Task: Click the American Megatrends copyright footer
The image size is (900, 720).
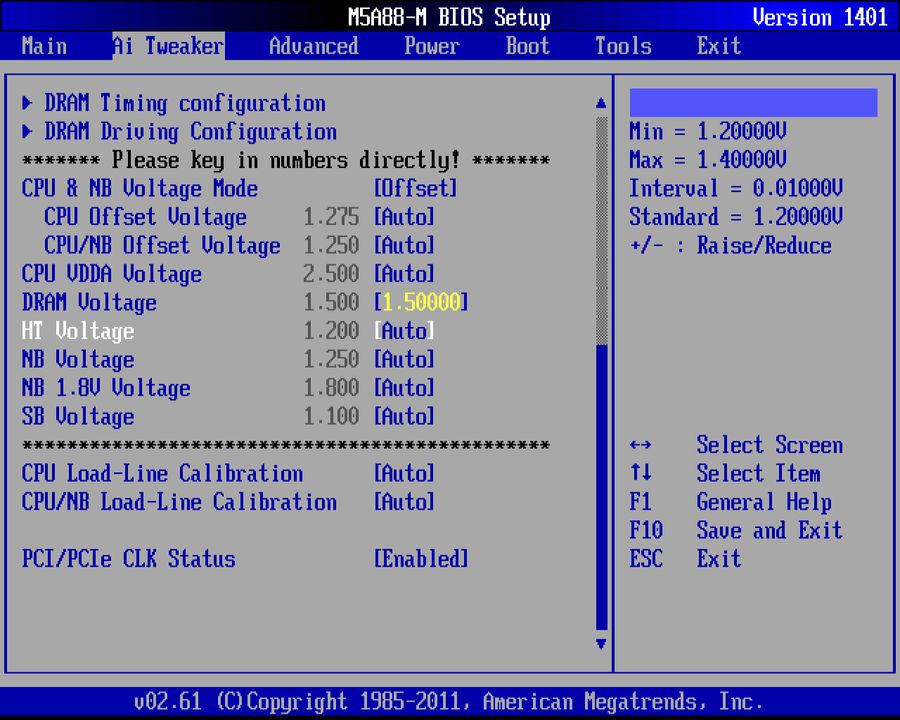Action: point(448,702)
